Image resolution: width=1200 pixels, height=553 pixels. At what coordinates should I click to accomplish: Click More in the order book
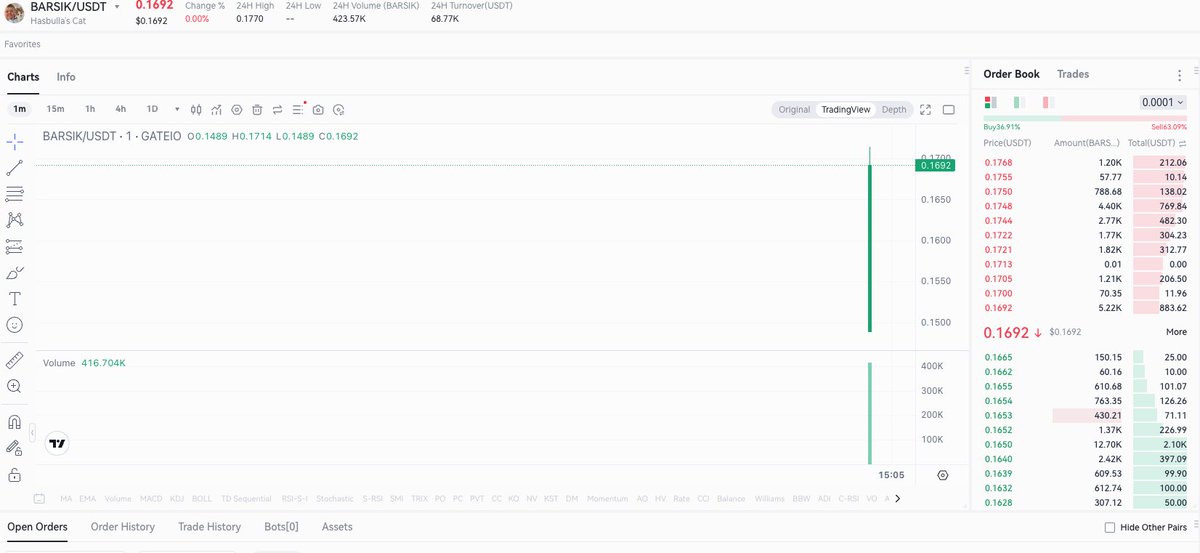point(1176,332)
